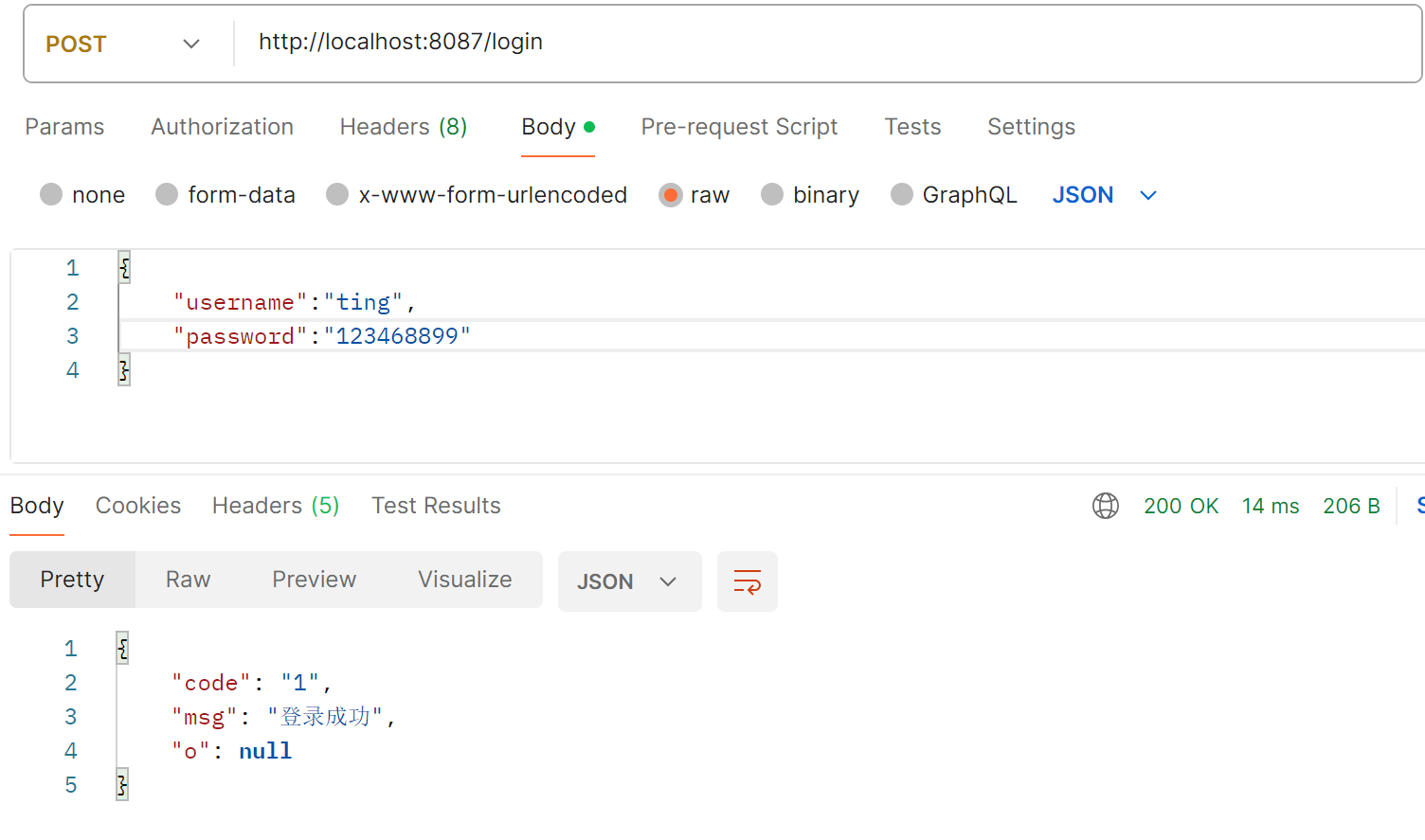The image size is (1425, 840).
Task: Open the request Settings tab
Action: tap(1031, 127)
